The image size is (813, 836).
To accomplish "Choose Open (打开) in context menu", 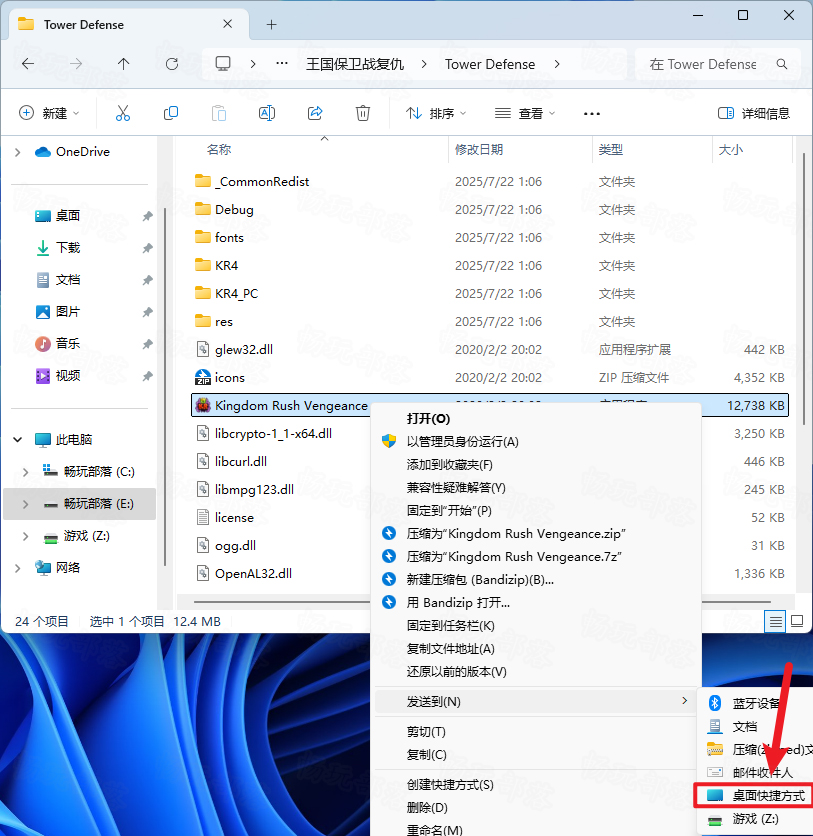I will tap(535, 419).
